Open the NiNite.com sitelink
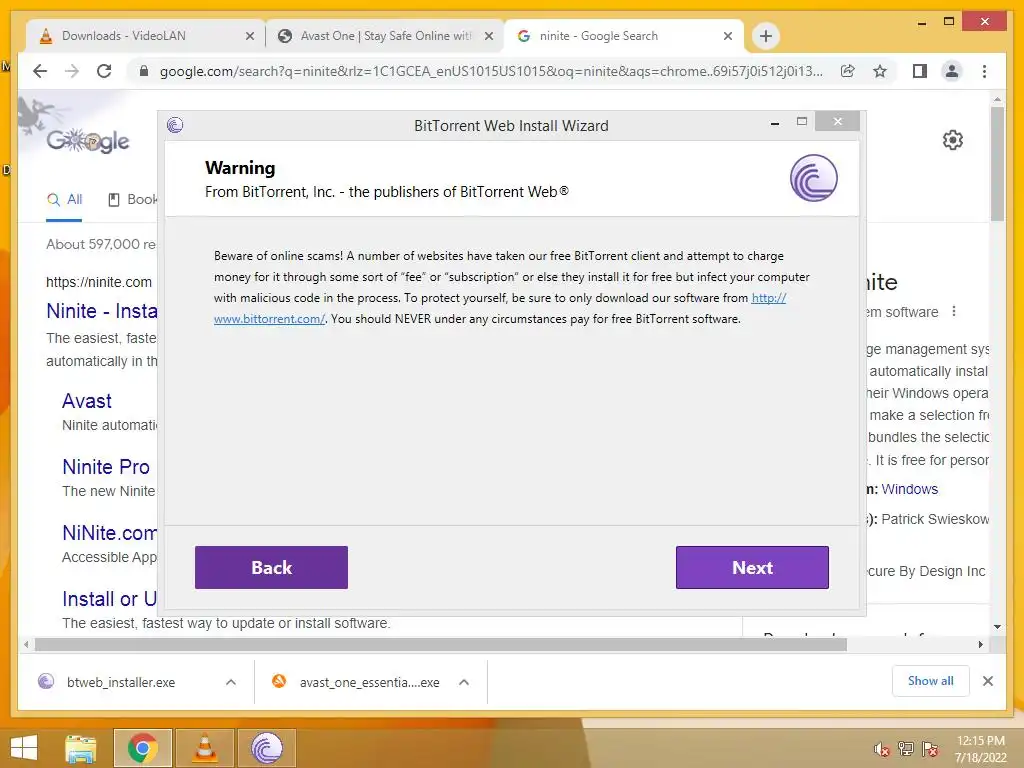 click(x=110, y=532)
